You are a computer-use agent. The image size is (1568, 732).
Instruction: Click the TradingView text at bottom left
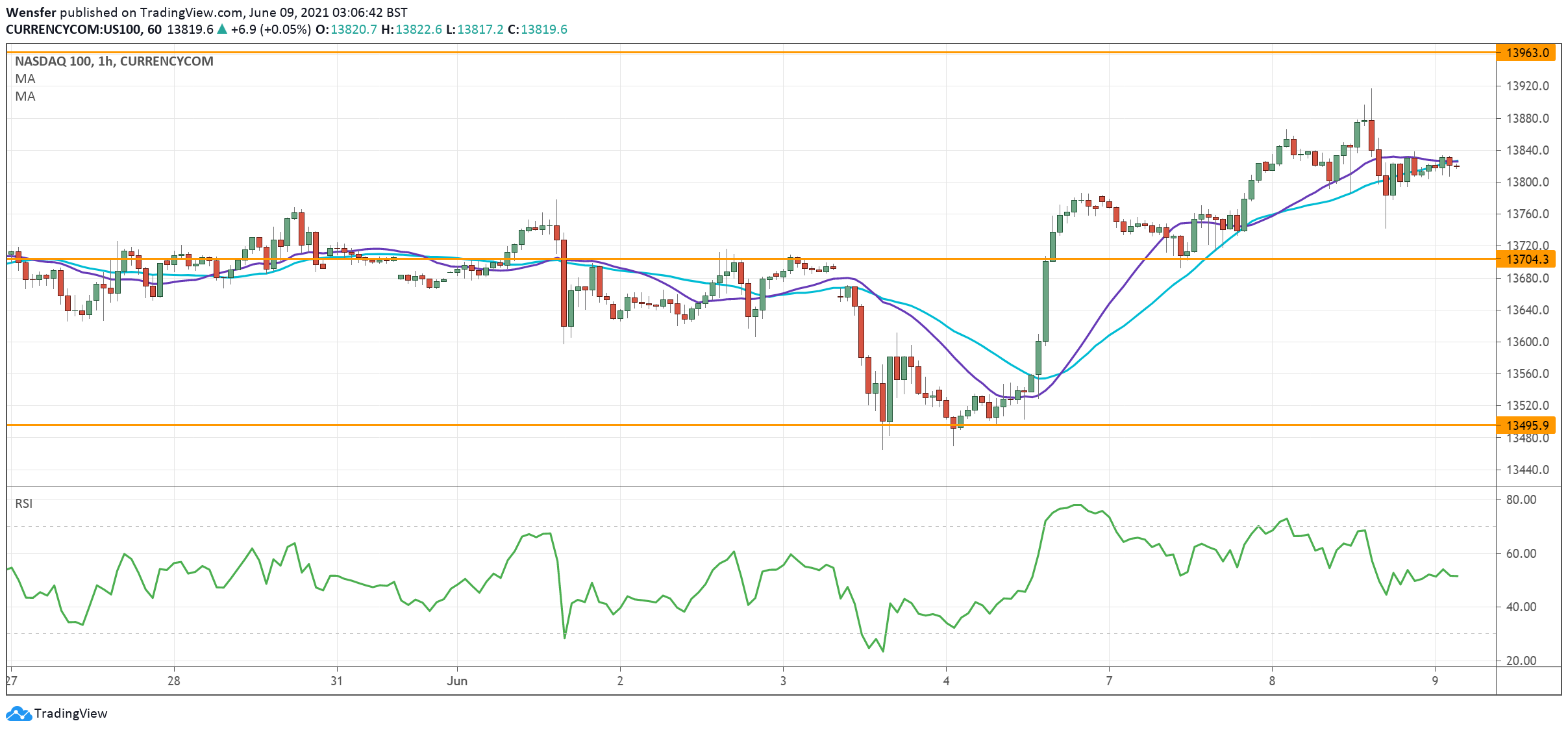click(x=71, y=713)
